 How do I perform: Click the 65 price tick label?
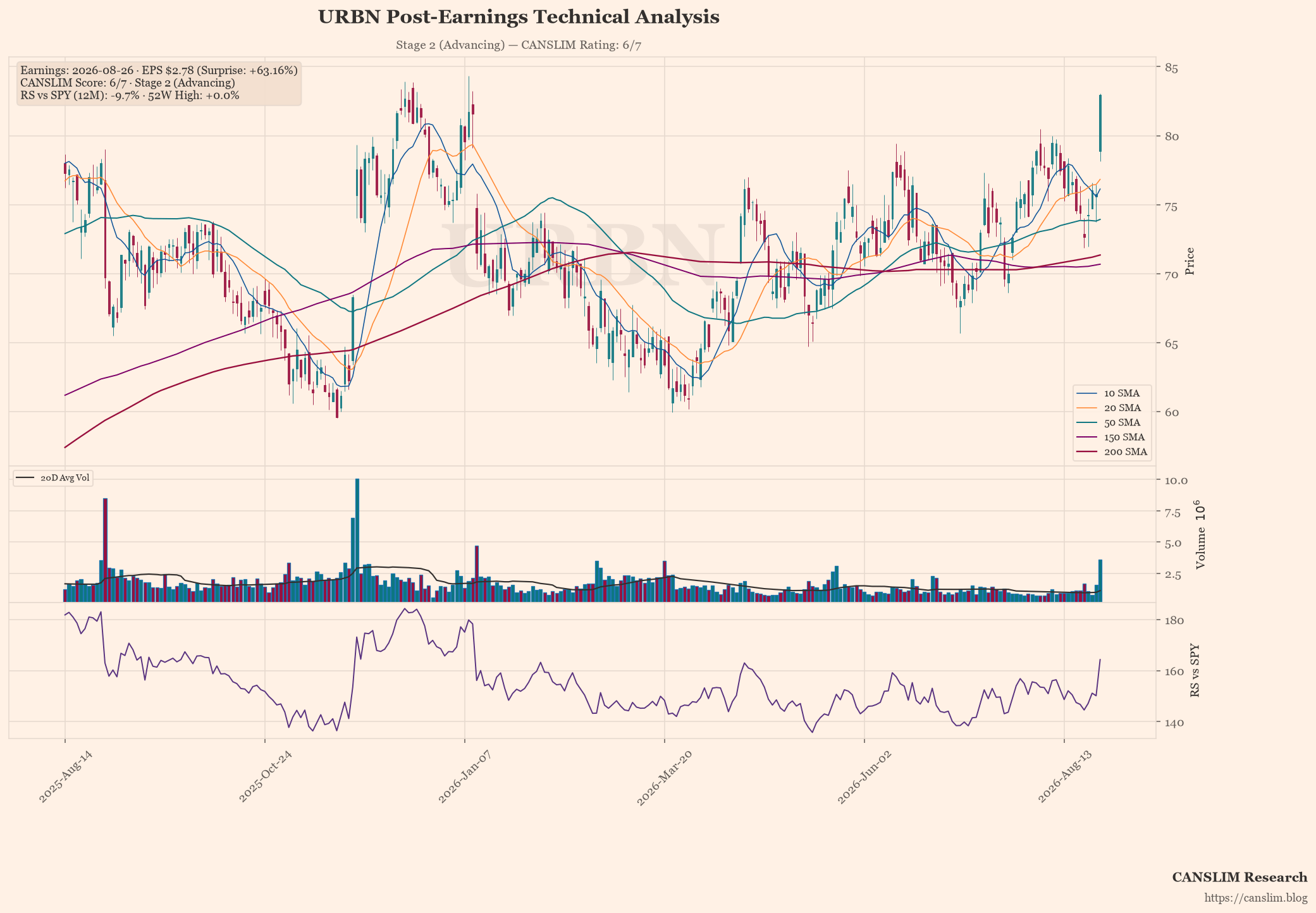coord(1171,343)
